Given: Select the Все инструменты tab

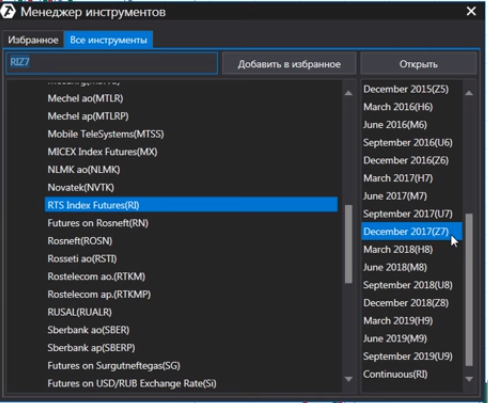Looking at the screenshot, I should [108, 40].
